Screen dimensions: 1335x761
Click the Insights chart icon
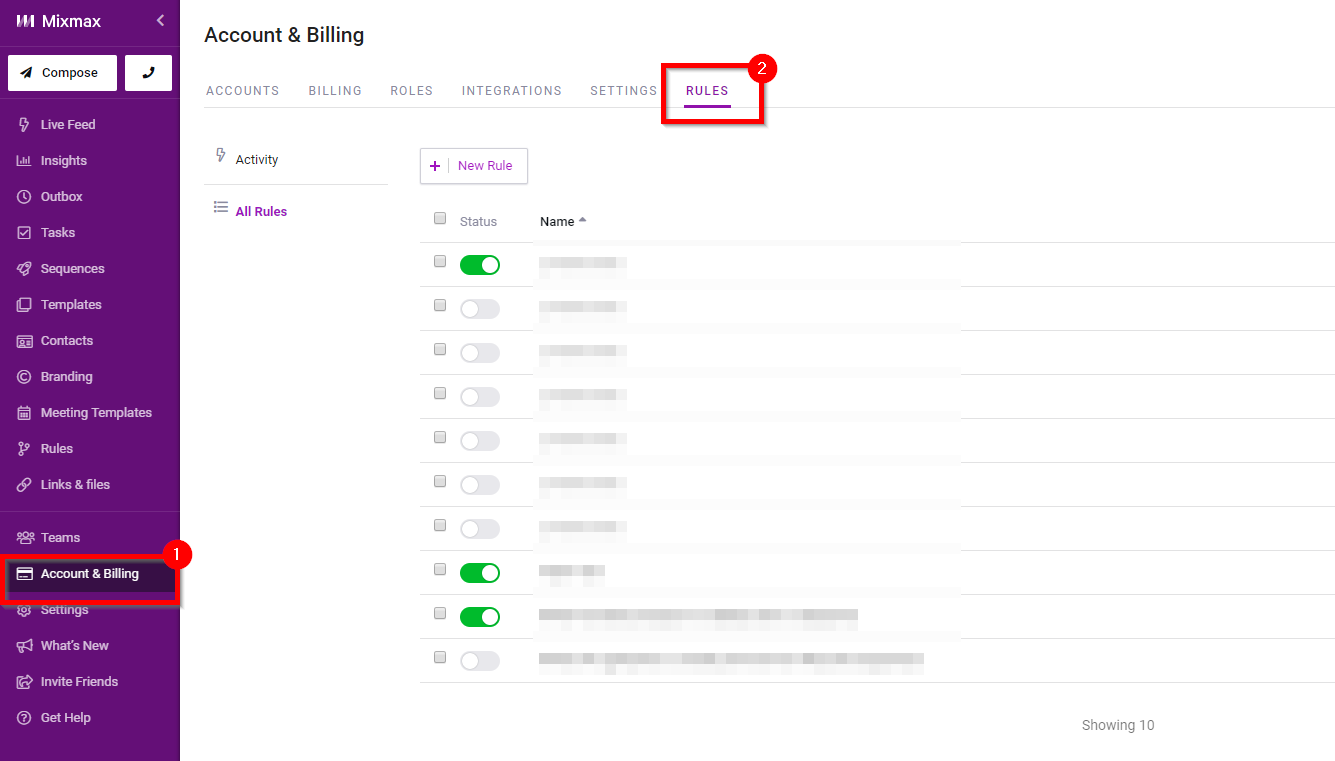pos(25,161)
